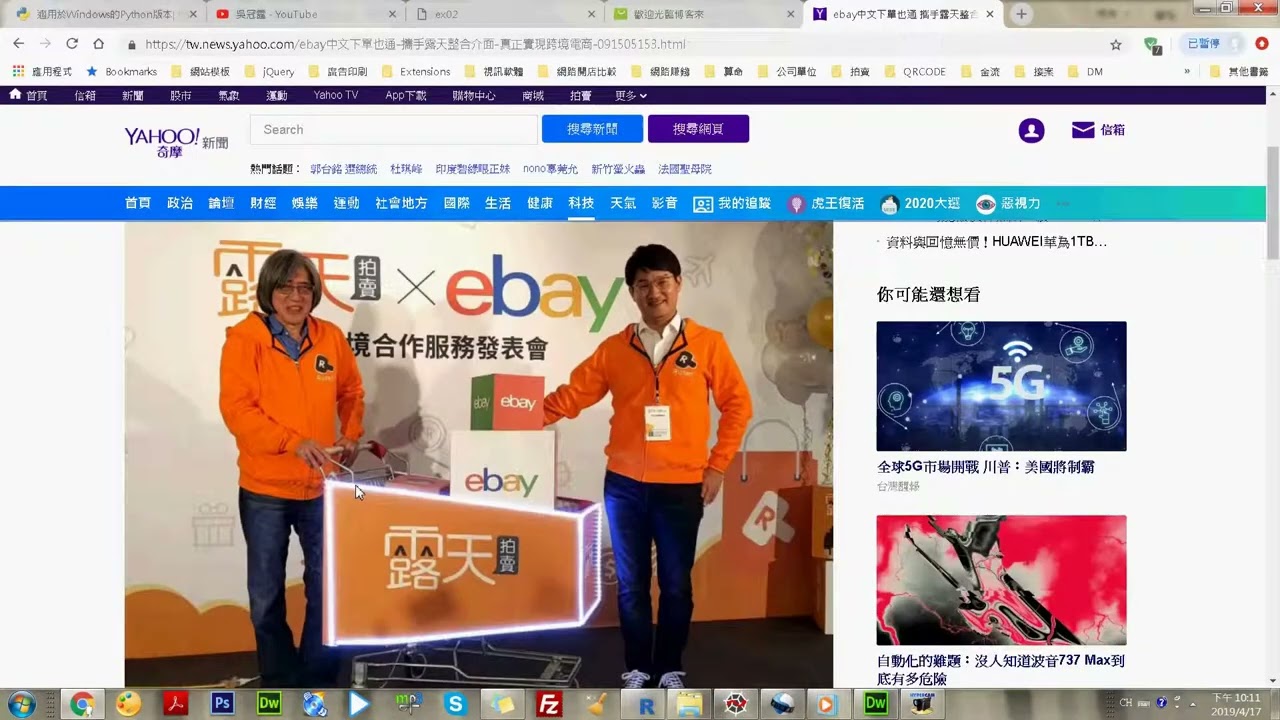The image size is (1280, 720).
Task: Go back using the browser back arrow
Action: 18,44
